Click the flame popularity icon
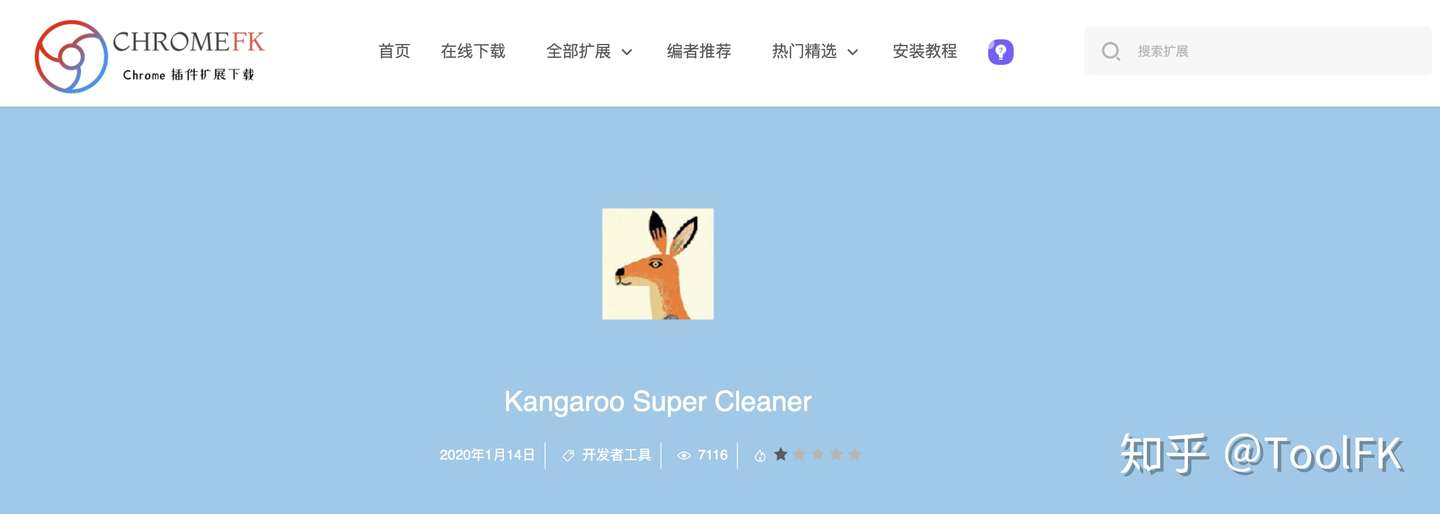 point(760,455)
